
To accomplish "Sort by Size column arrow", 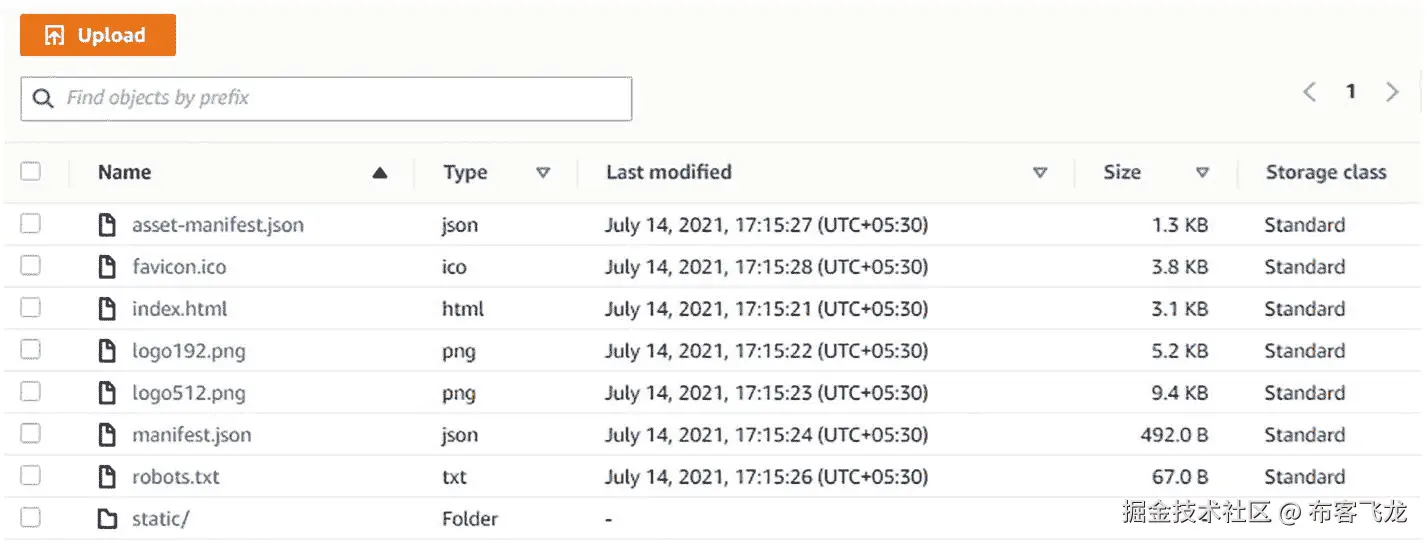I will pos(1203,172).
